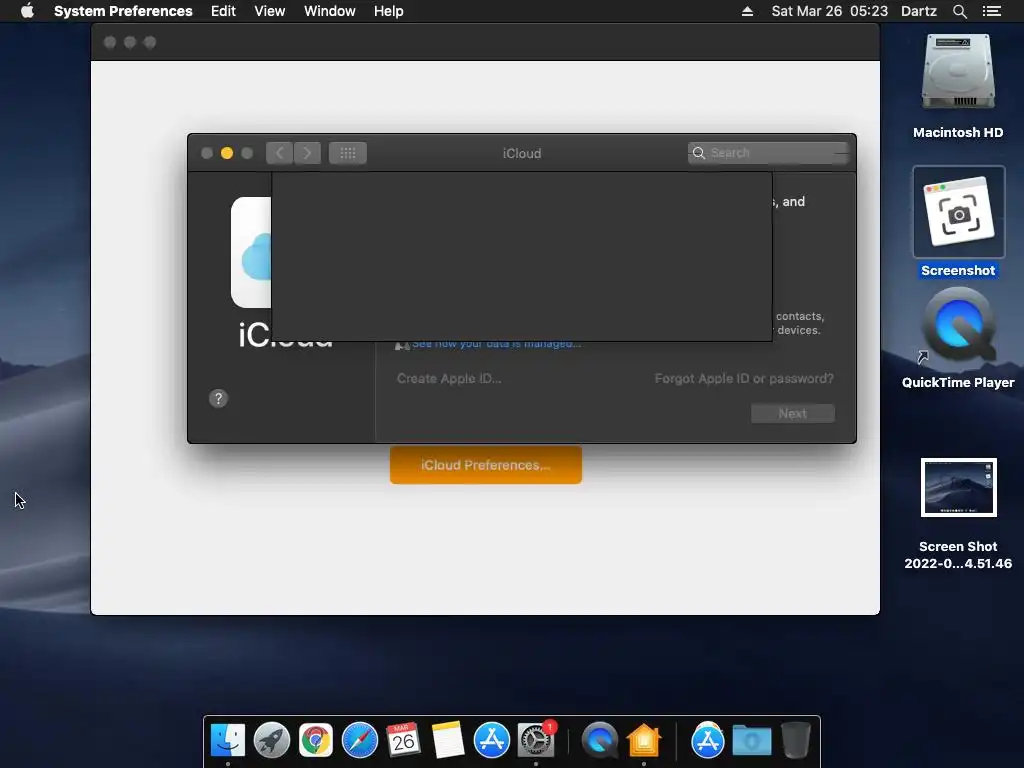The image size is (1024, 768).
Task: Open the System Preferences menu
Action: point(123,11)
